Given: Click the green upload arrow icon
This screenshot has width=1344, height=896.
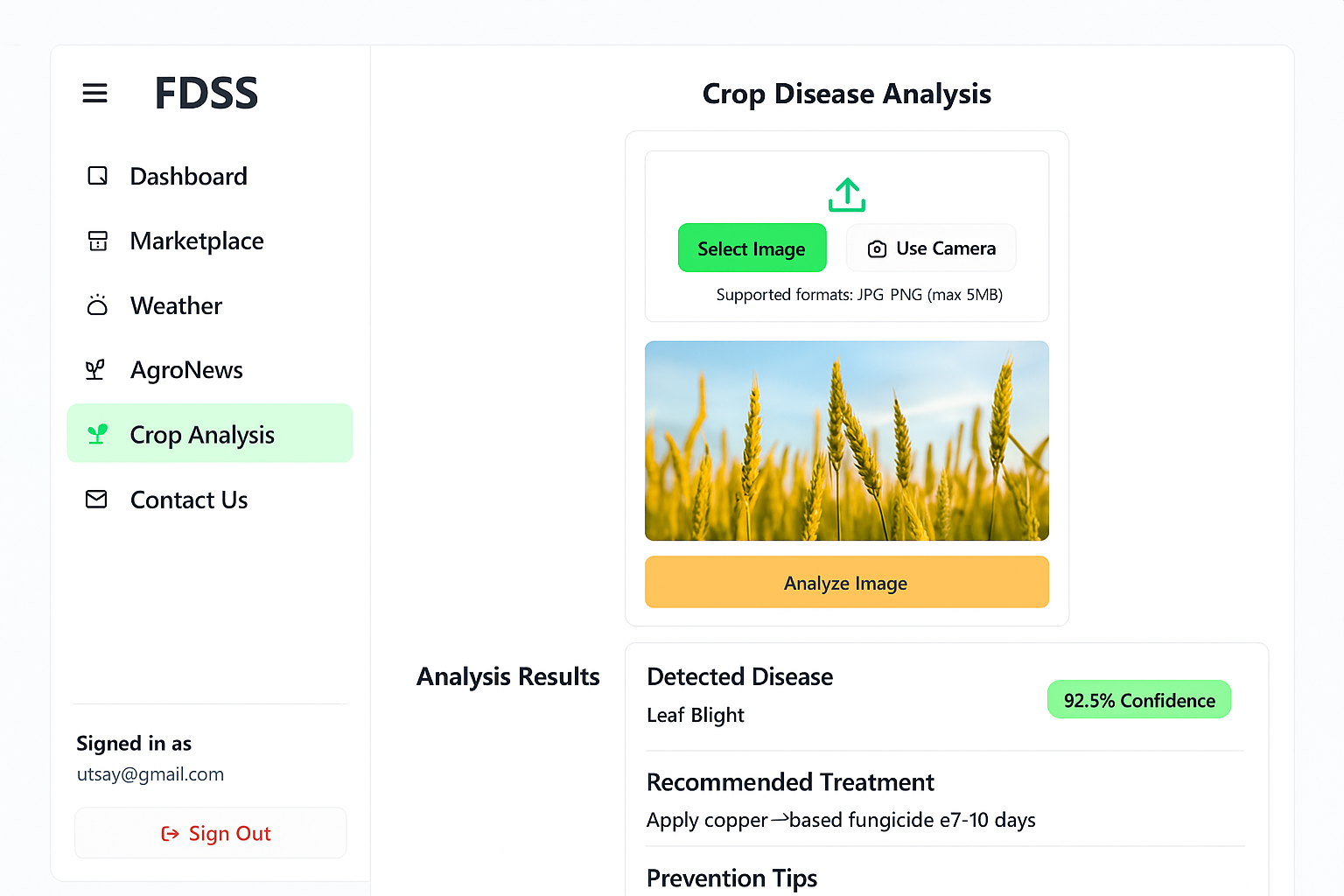Looking at the screenshot, I should click(846, 195).
